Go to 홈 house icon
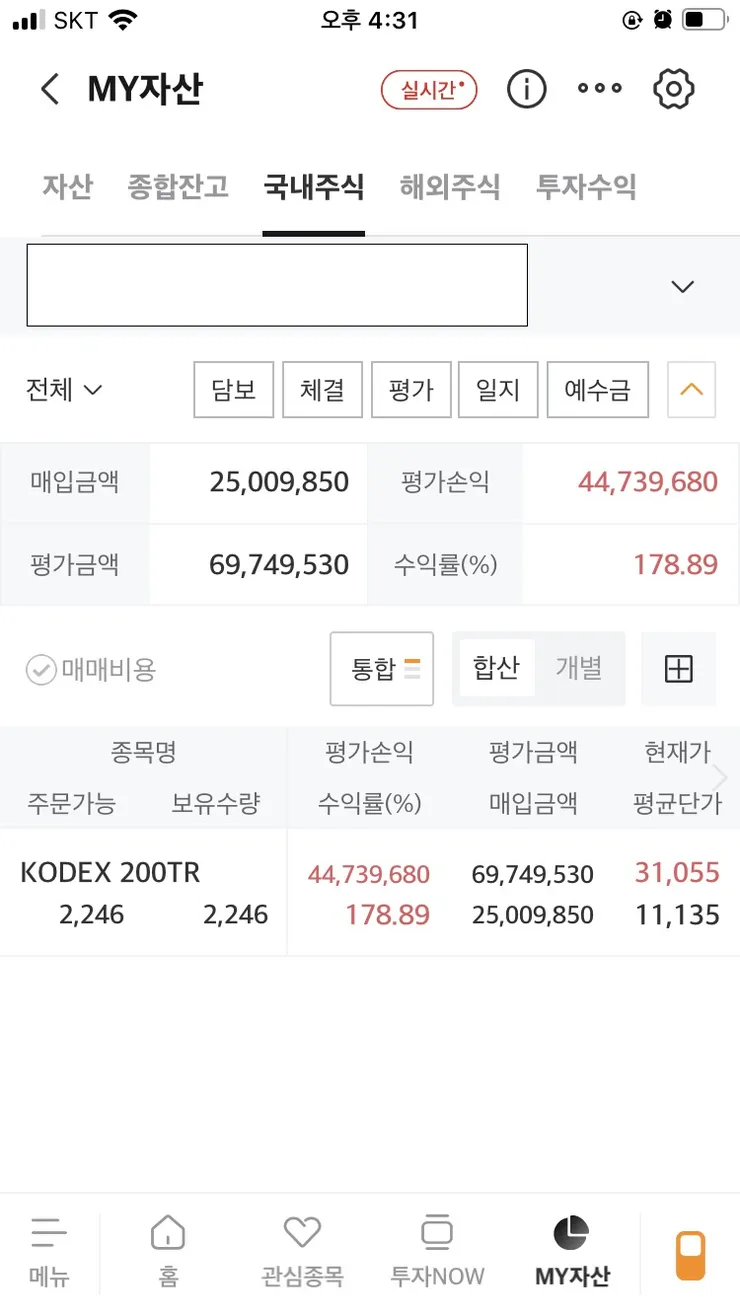Screen dimensions: 740x1316 pos(168,1252)
